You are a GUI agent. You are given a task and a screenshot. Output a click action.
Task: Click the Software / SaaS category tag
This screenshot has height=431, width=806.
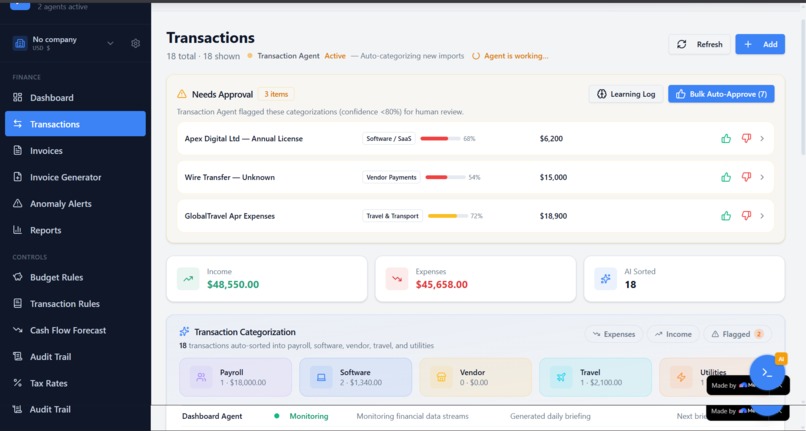click(x=389, y=138)
